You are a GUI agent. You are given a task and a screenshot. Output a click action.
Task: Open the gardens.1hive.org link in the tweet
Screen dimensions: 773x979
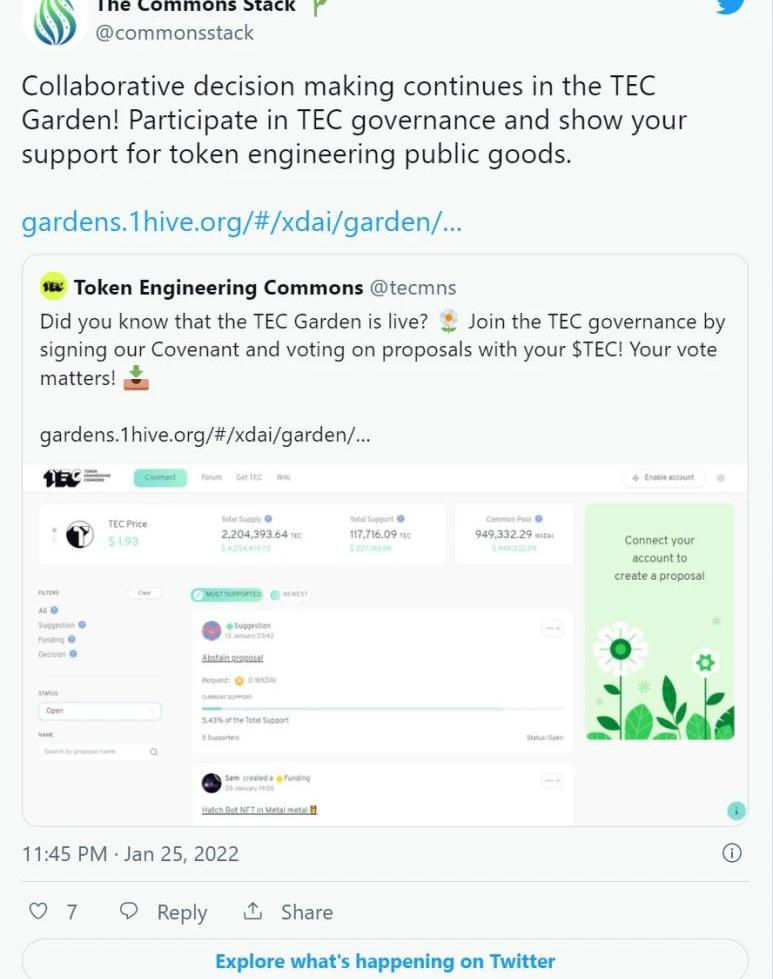[241, 222]
